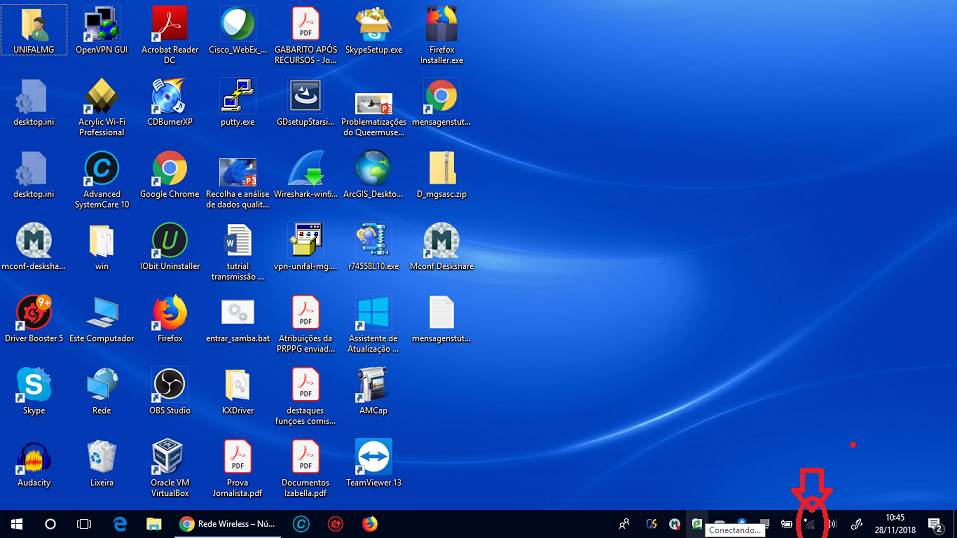The height and width of the screenshot is (538, 957).
Task: Select the IObit Uninstaller shortcut
Action: pyautogui.click(x=170, y=246)
